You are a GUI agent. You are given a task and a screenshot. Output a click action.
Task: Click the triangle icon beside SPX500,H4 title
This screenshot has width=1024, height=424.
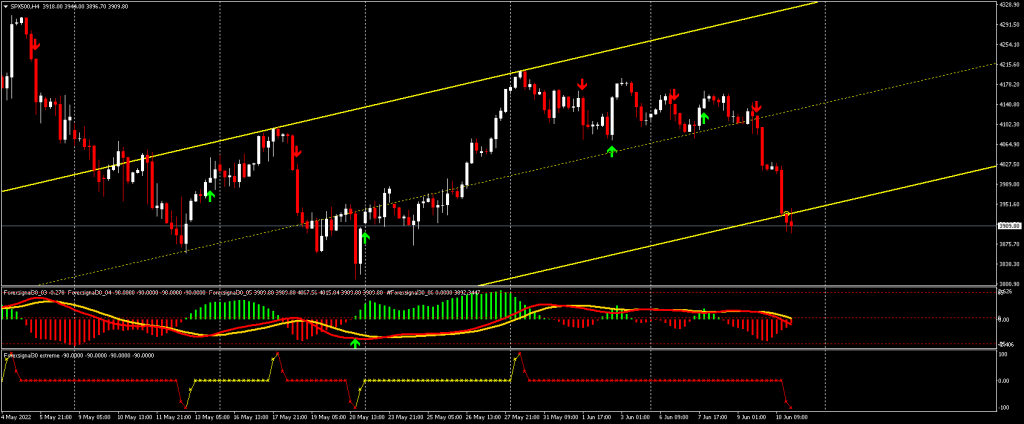[5, 6]
